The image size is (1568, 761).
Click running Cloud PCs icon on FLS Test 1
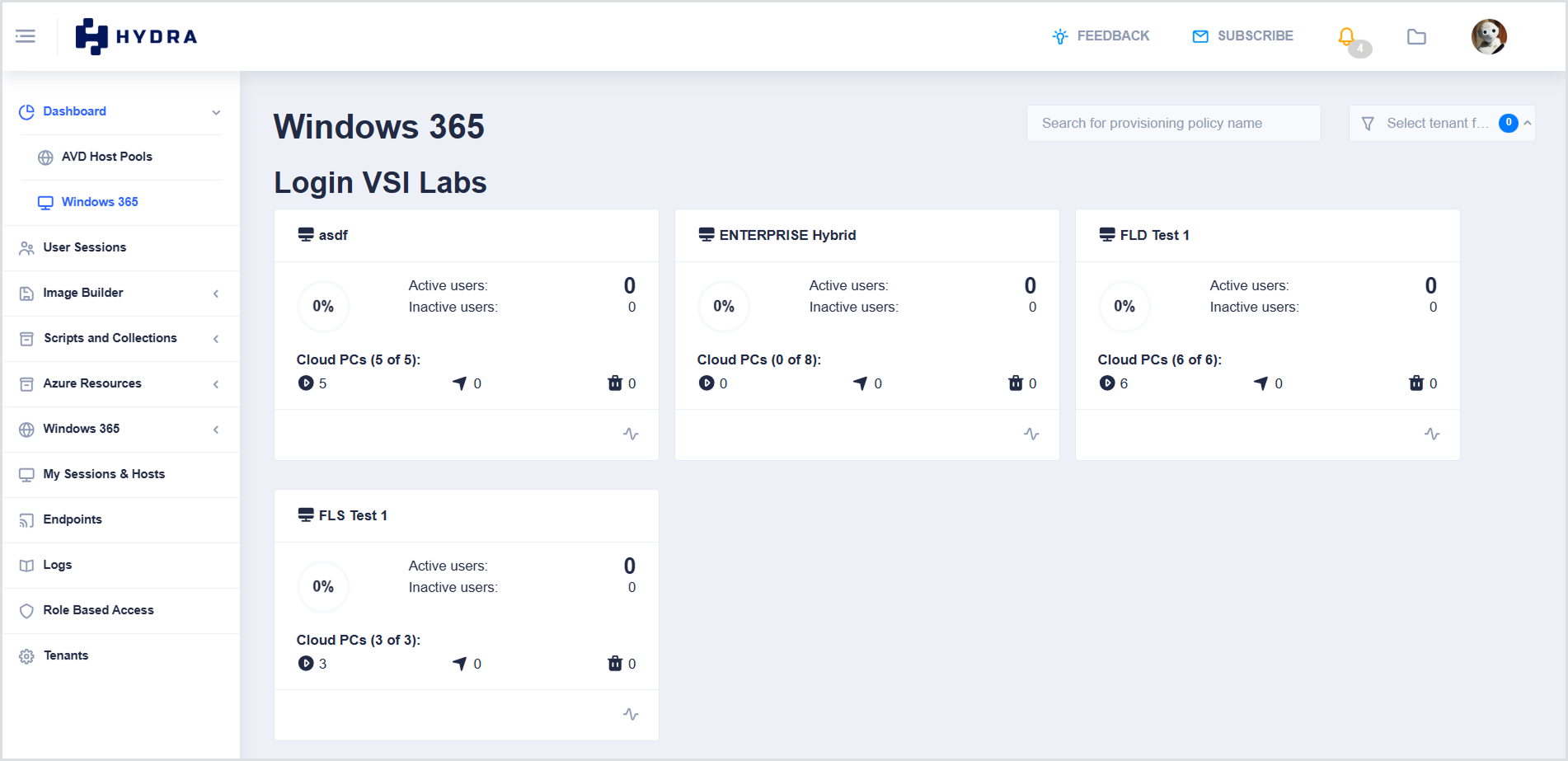coord(306,663)
